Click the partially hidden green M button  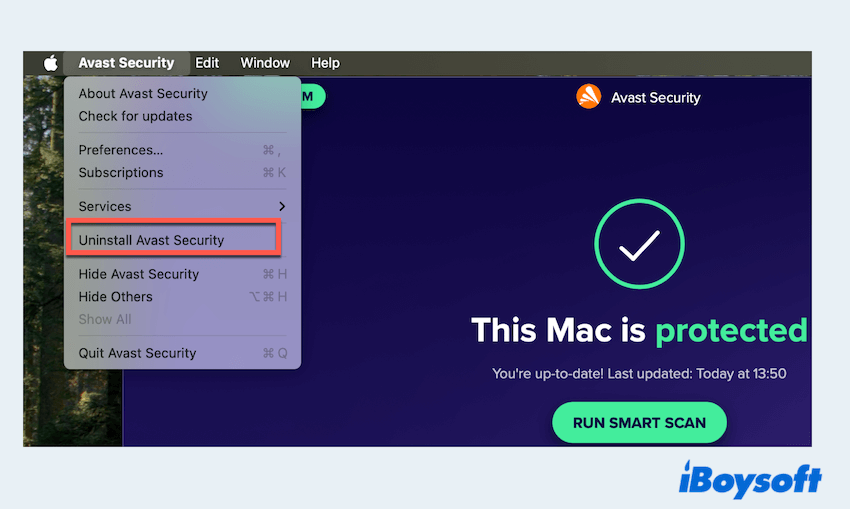(313, 96)
